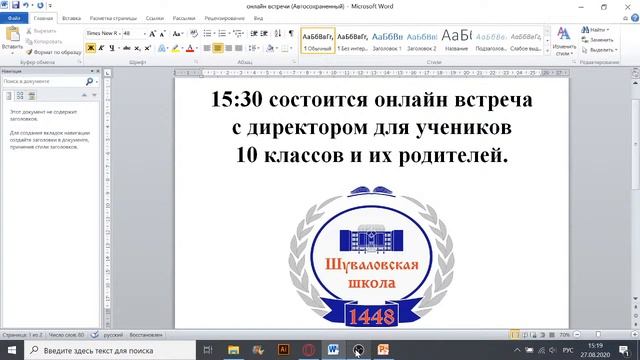Click the bulleted list icon
640x360 pixels.
point(208,33)
